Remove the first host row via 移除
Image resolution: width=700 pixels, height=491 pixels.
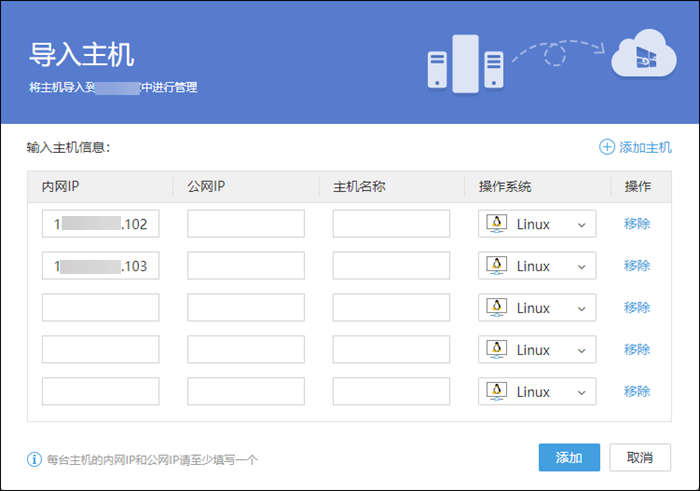[x=637, y=224]
